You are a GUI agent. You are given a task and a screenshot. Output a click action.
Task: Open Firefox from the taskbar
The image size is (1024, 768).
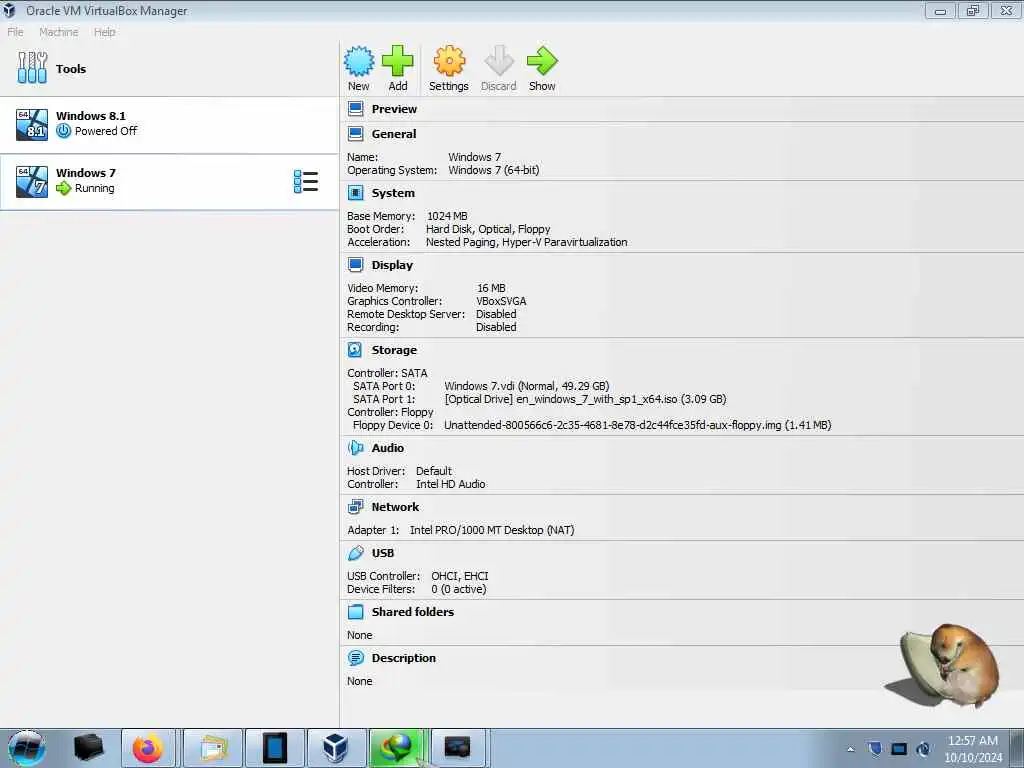[x=148, y=748]
